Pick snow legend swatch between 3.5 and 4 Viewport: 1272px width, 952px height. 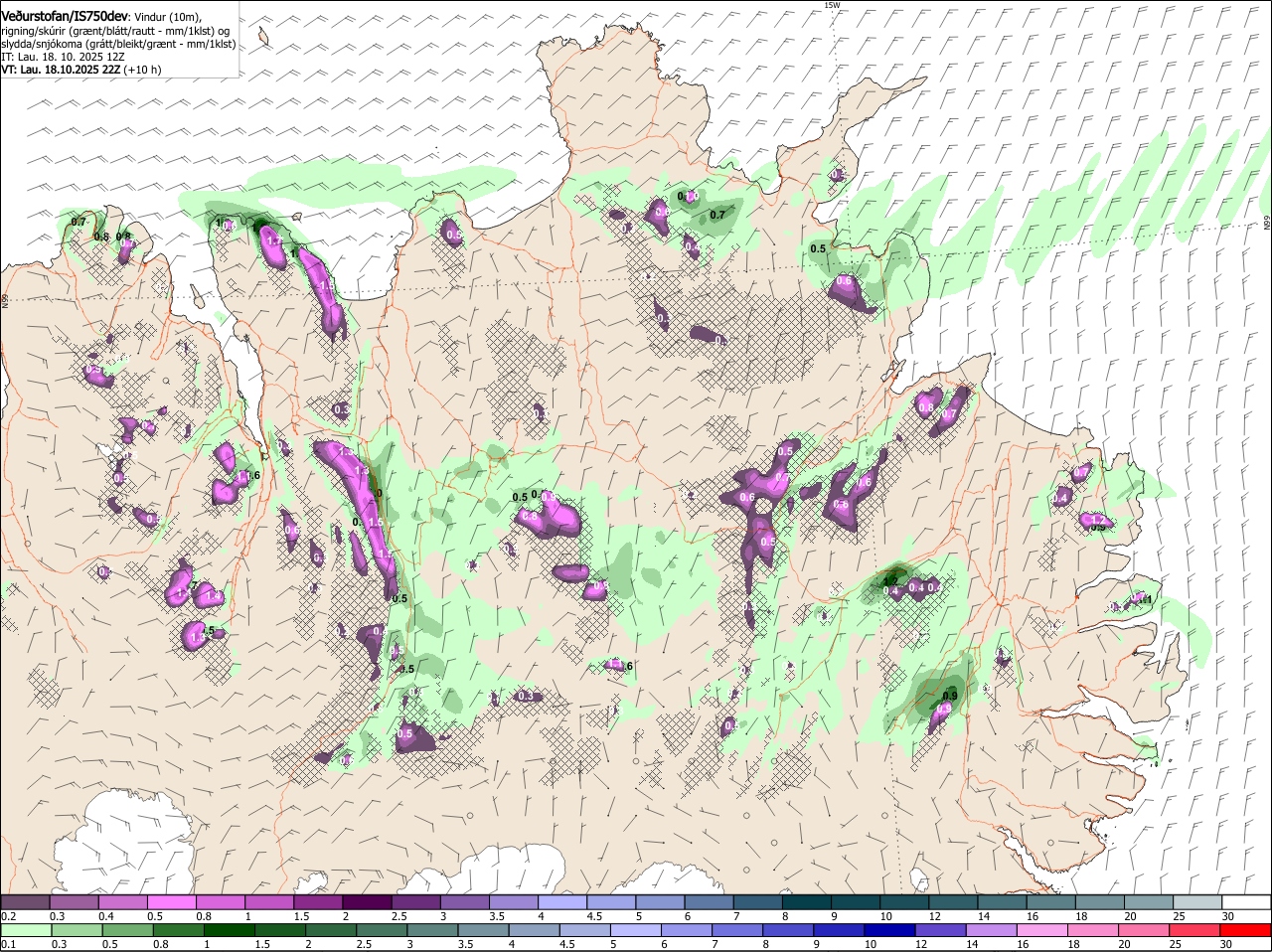tap(514, 902)
